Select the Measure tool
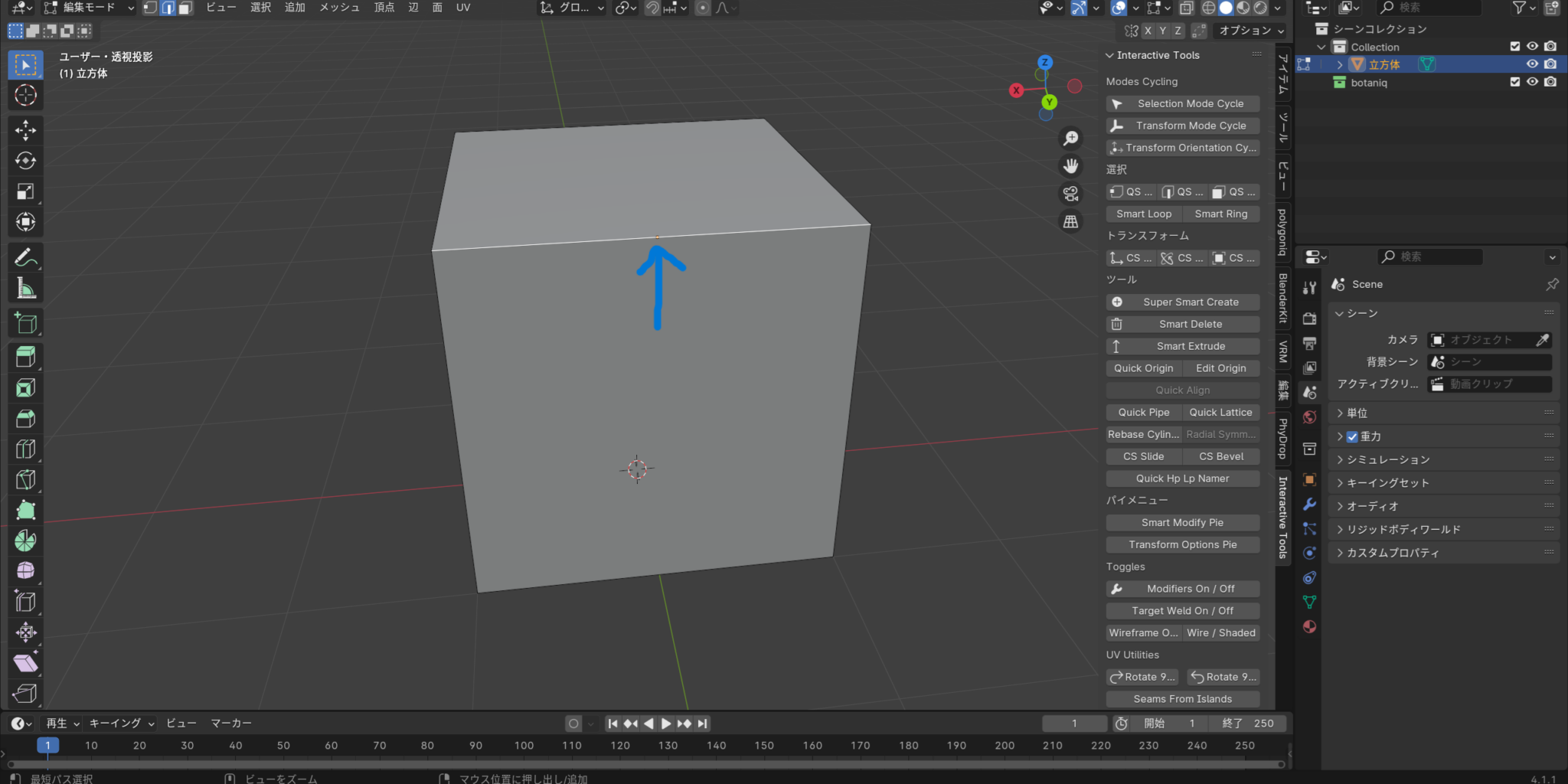 [25, 288]
